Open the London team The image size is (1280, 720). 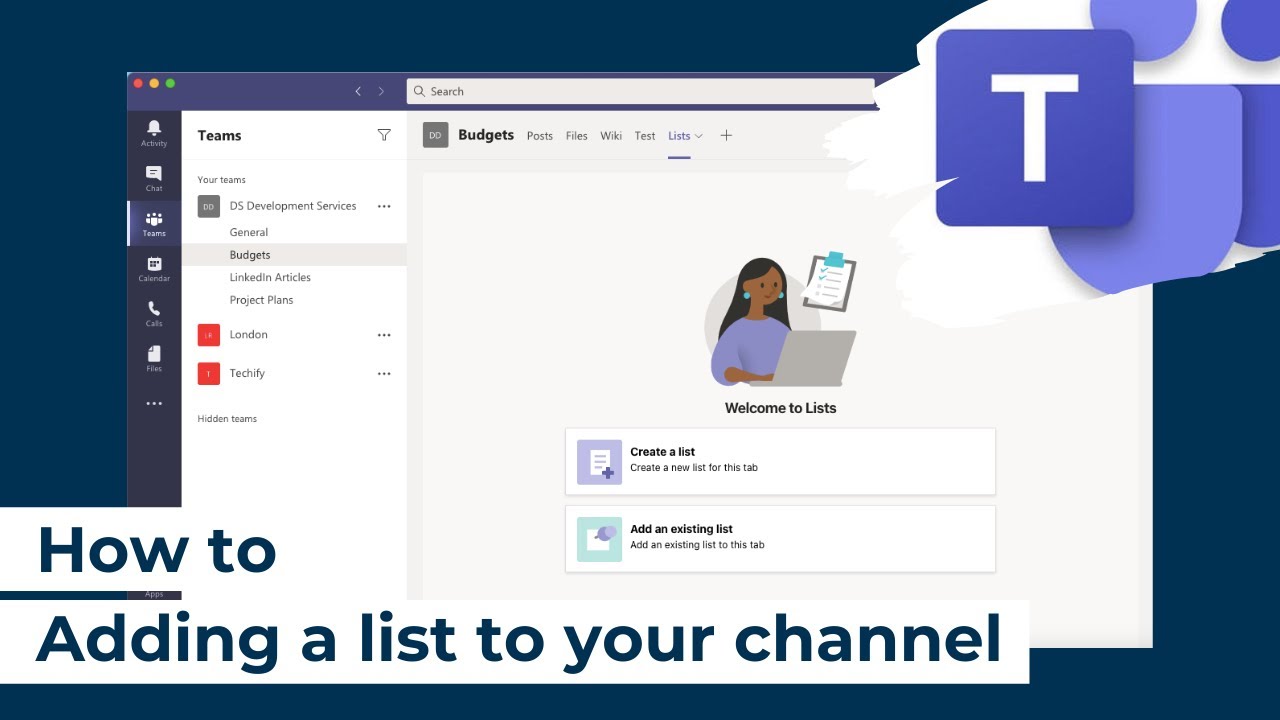coord(248,335)
